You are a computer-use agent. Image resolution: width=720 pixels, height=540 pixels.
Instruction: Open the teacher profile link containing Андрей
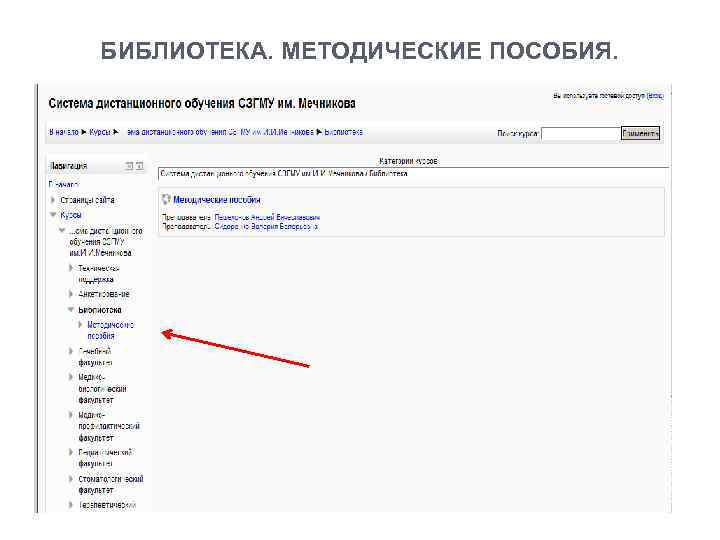(x=267, y=217)
